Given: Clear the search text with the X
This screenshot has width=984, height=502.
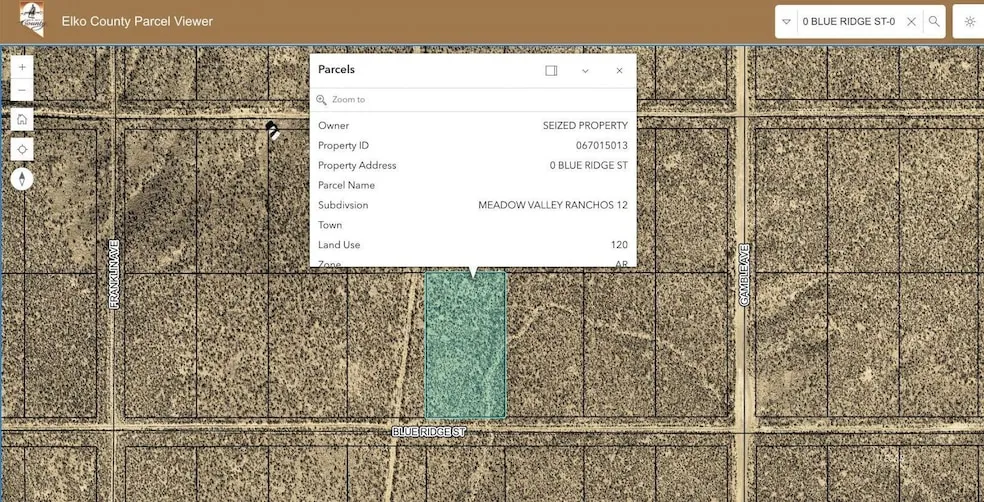Looking at the screenshot, I should (x=911, y=21).
